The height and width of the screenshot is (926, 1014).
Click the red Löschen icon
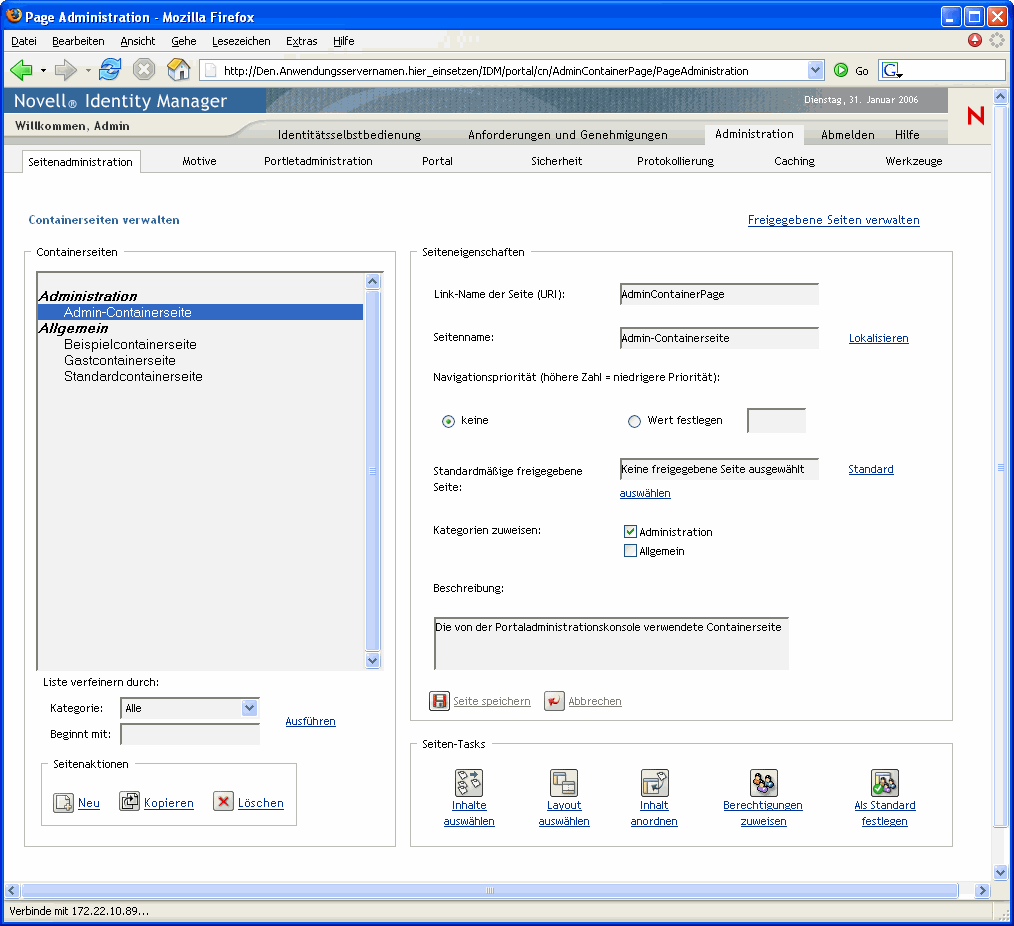click(224, 802)
